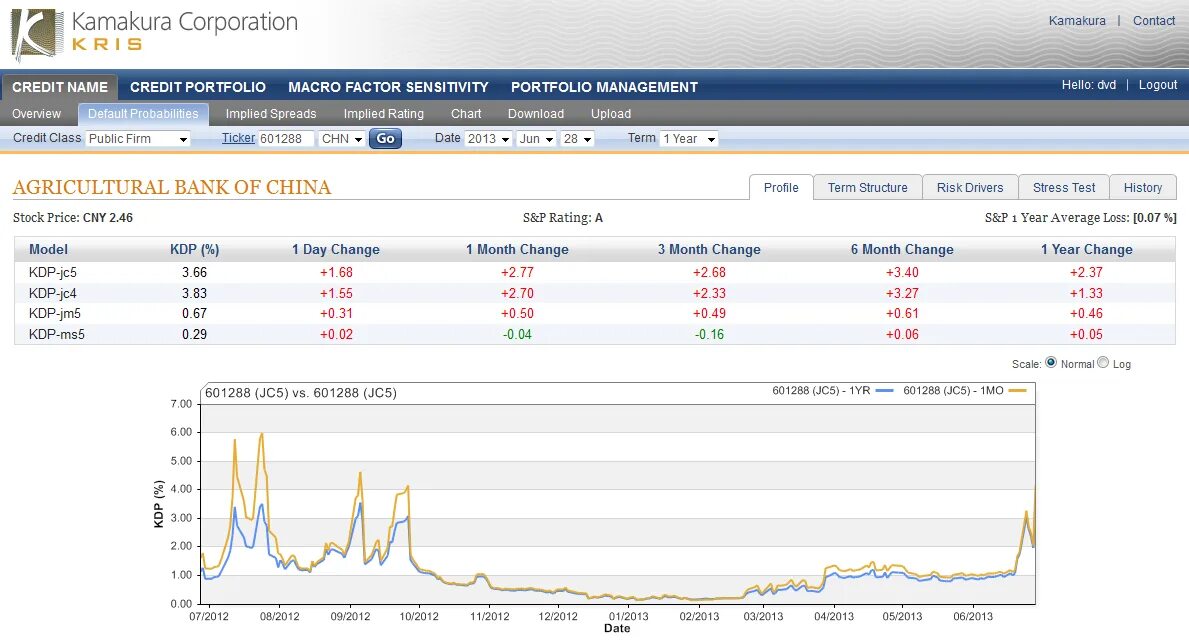
Task: Click the AGRICULTURAL BANK OF CHINA heading
Action: click(x=172, y=187)
